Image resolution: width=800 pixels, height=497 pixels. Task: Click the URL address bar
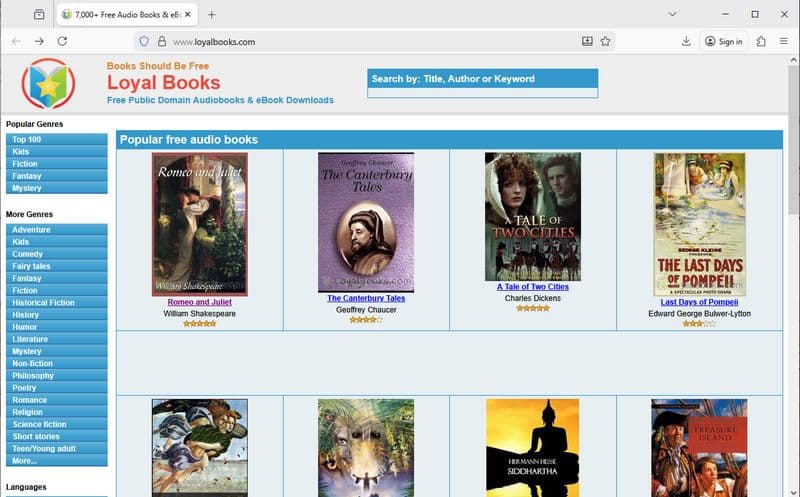coord(375,42)
